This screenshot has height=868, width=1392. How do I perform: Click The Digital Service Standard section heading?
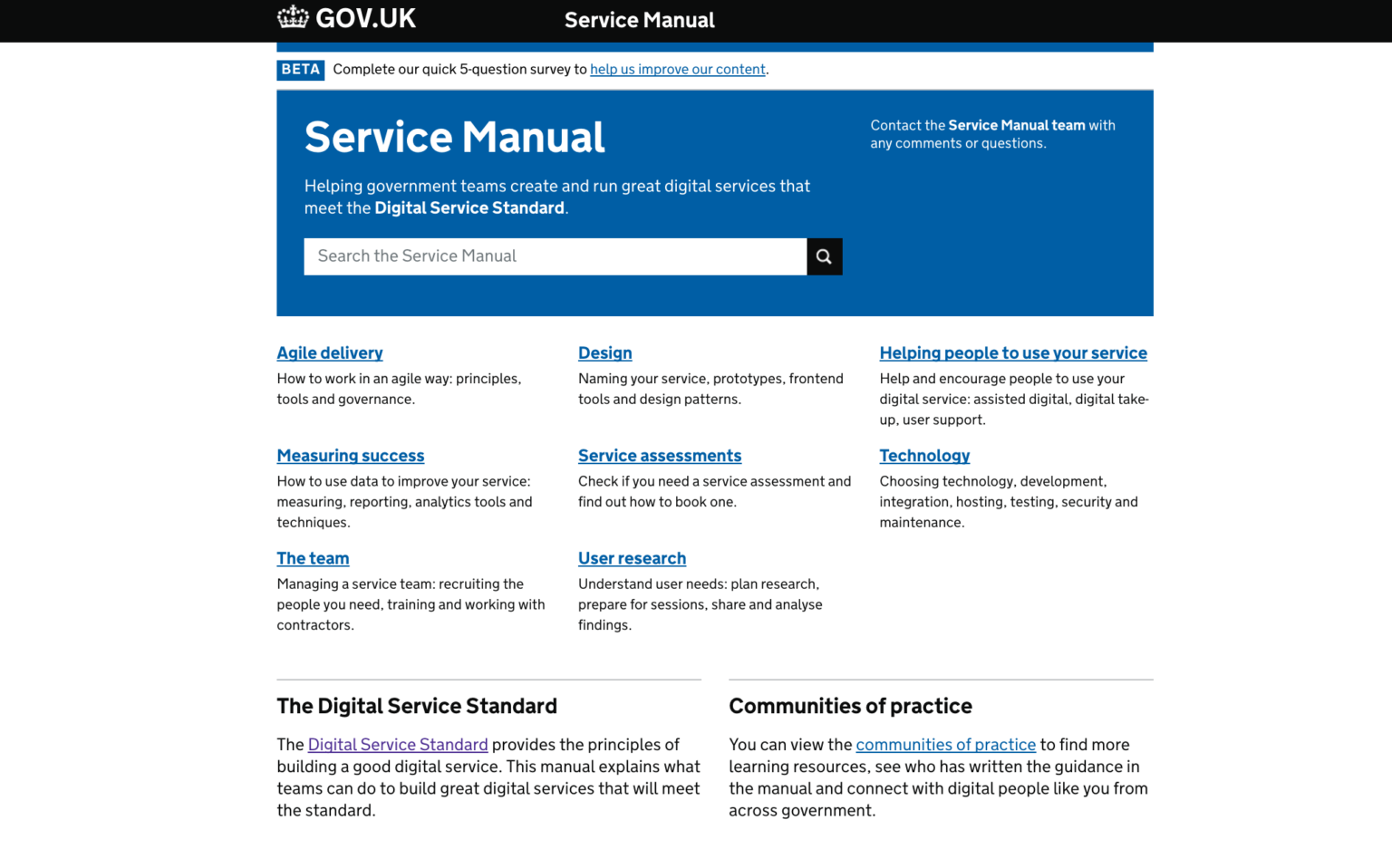tap(417, 706)
